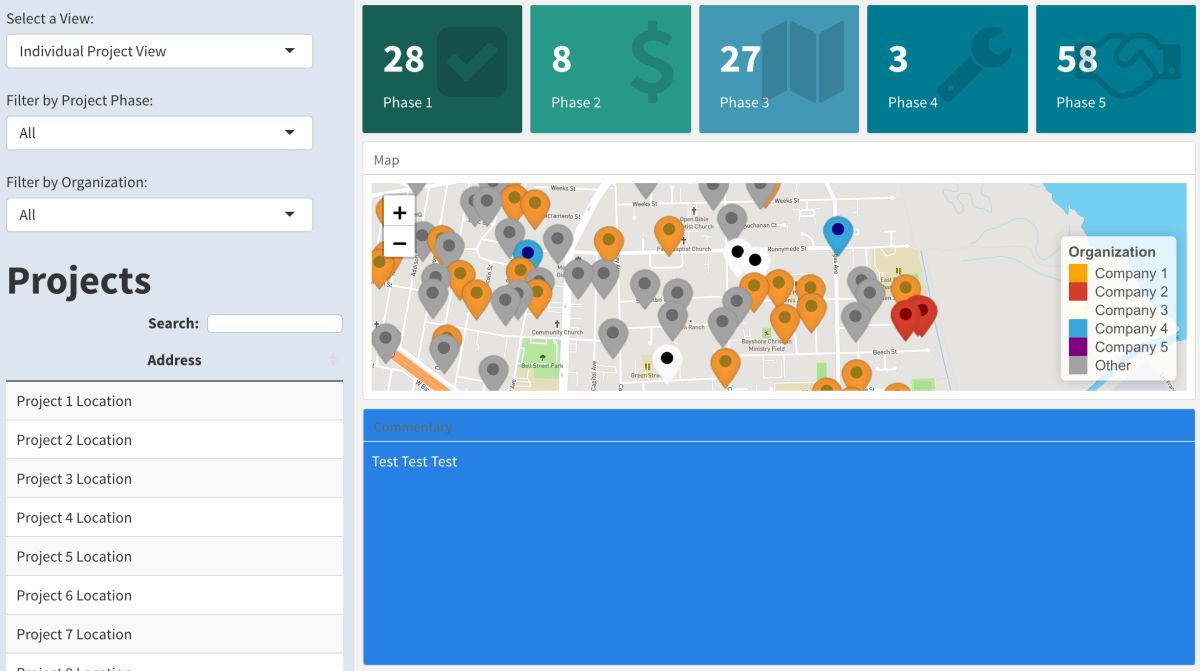
Task: Select the Project 5 Location row
Action: coord(174,557)
